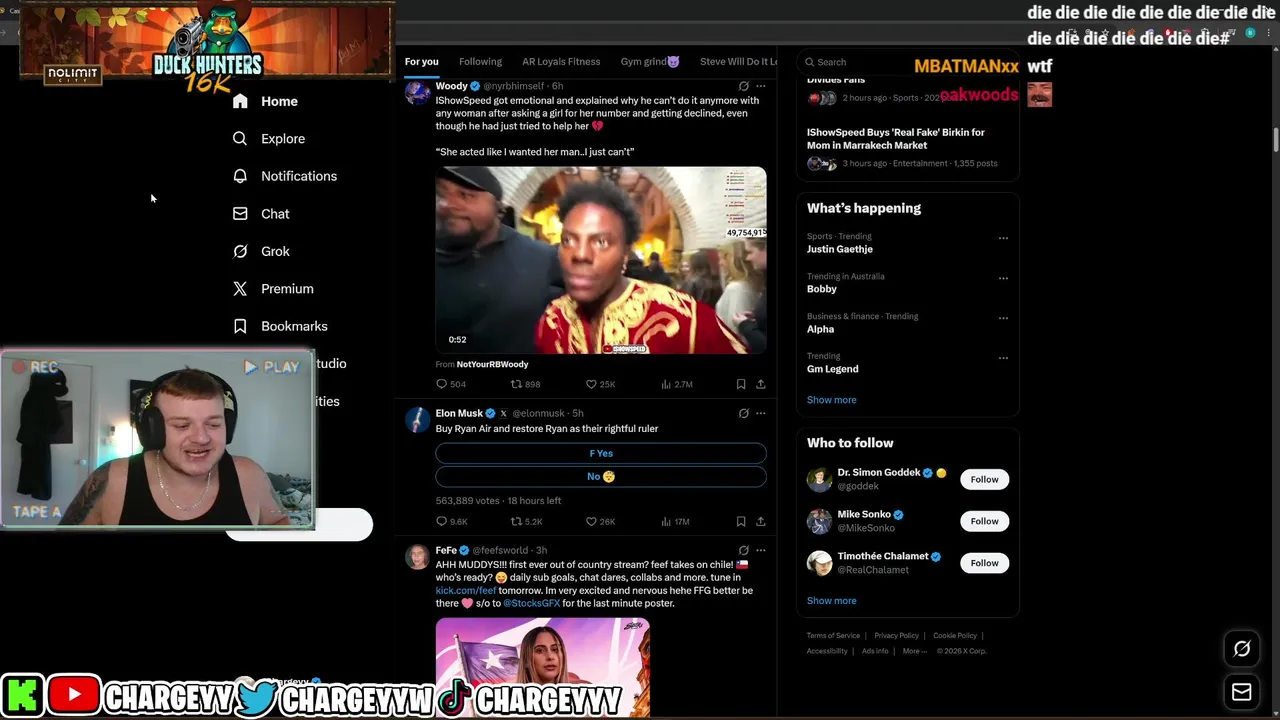Open the Cookie Policy link
Viewport: 1280px width, 720px height.
(954, 636)
